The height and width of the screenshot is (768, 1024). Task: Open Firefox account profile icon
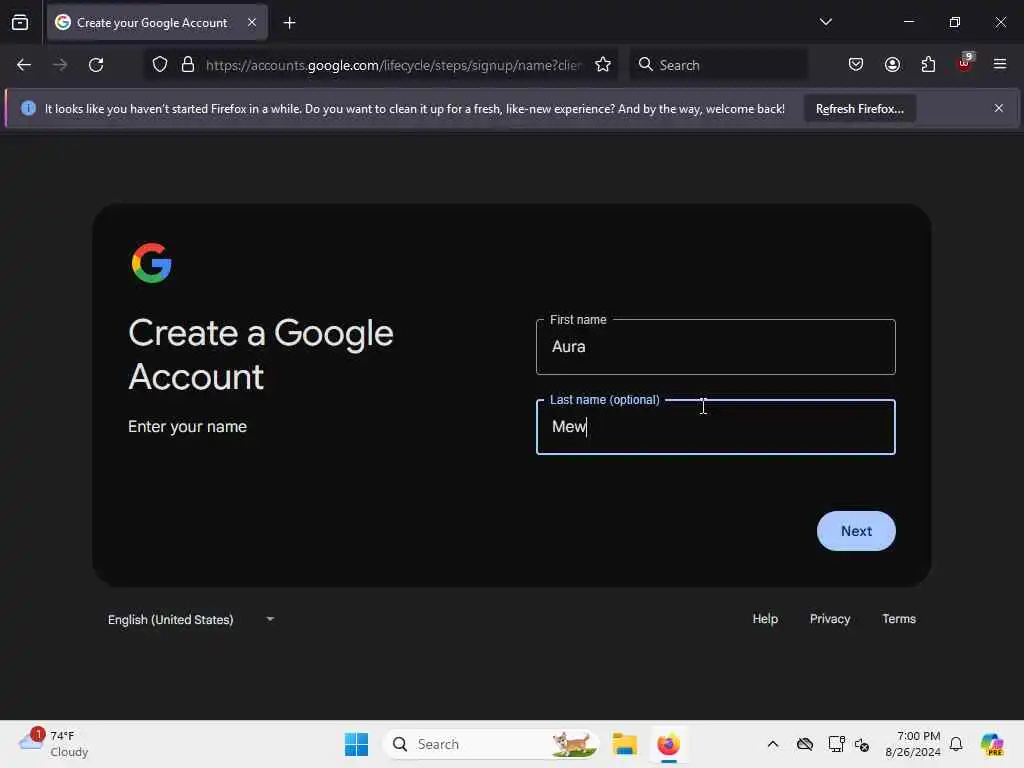[892, 65]
